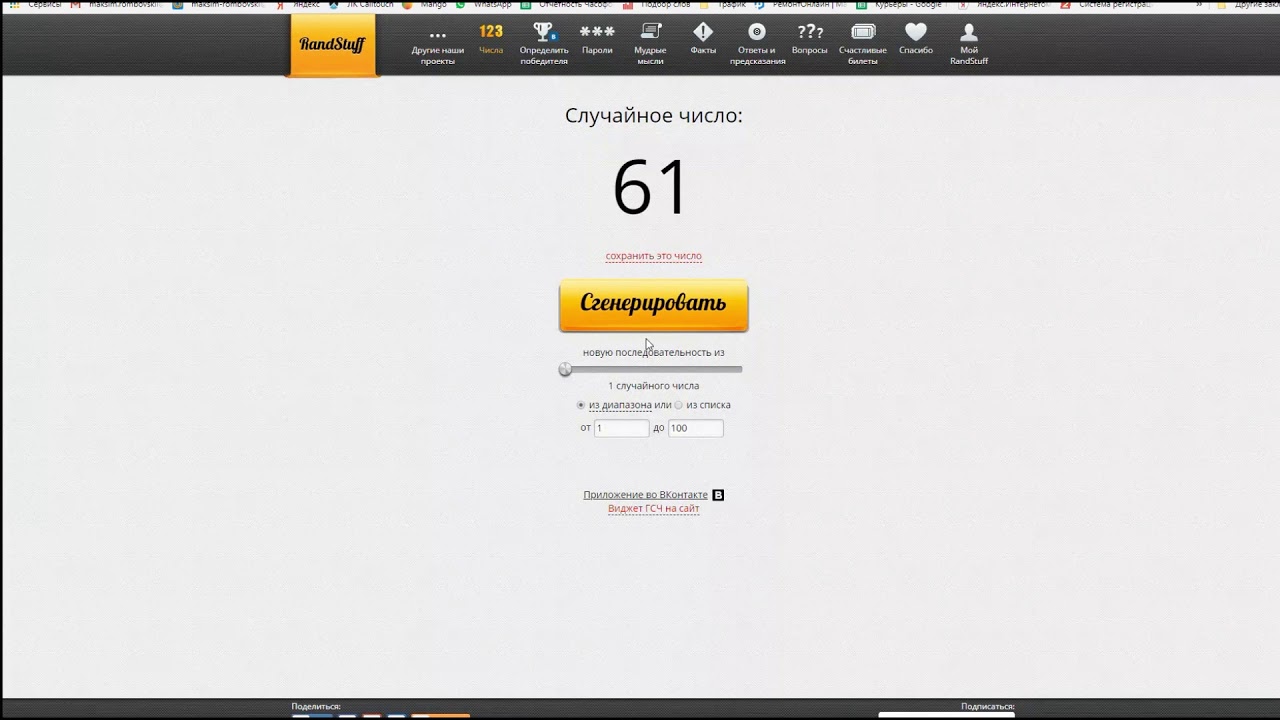Open the Виджет ГСЧ на сайт link
The height and width of the screenshot is (720, 1280).
pos(653,509)
